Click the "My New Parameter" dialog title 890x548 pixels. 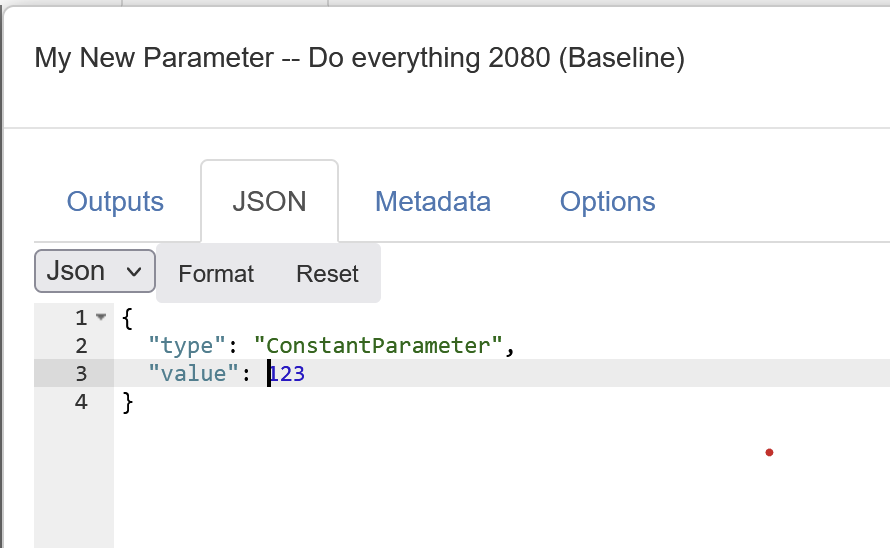359,58
